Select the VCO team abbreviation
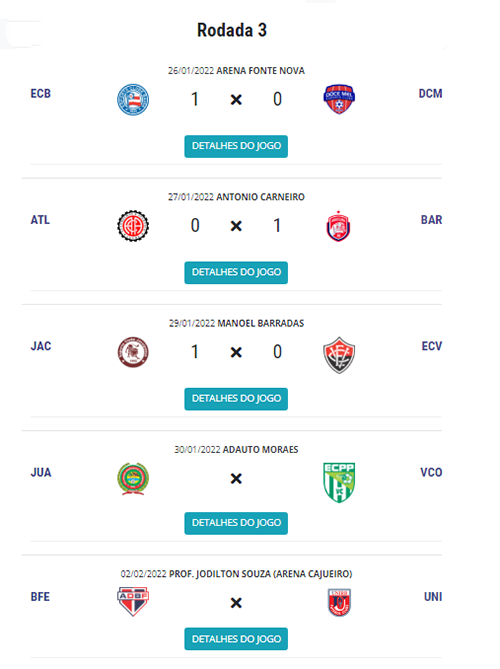500x669 pixels. 431,472
